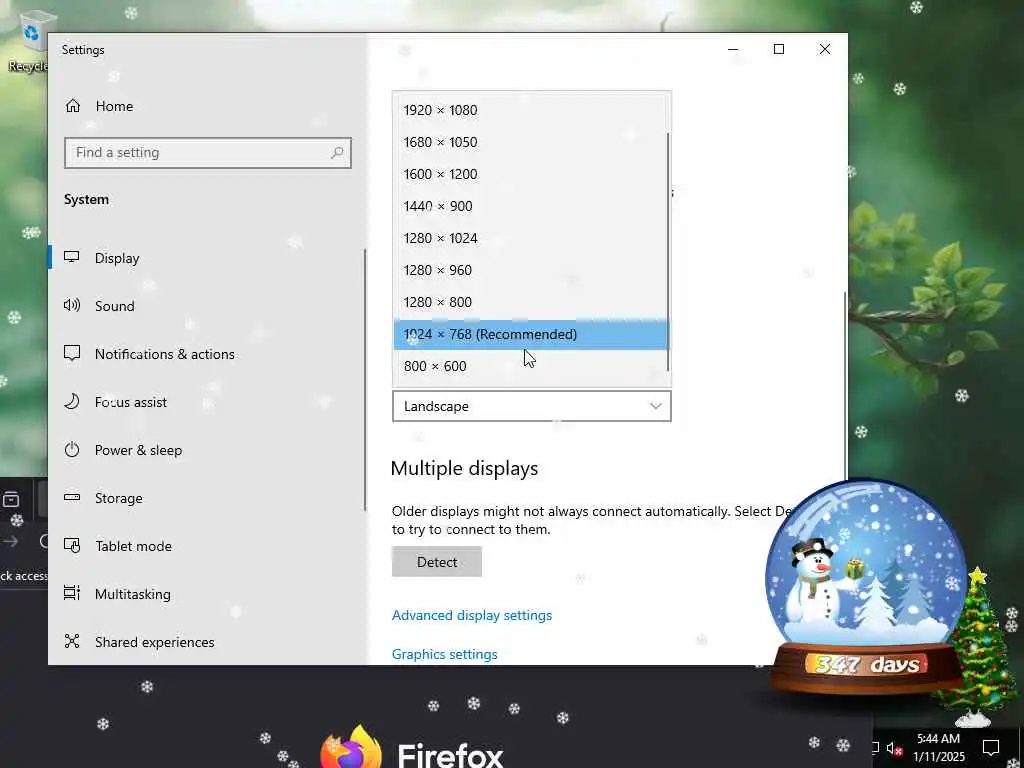Open Advanced display settings link

472,615
